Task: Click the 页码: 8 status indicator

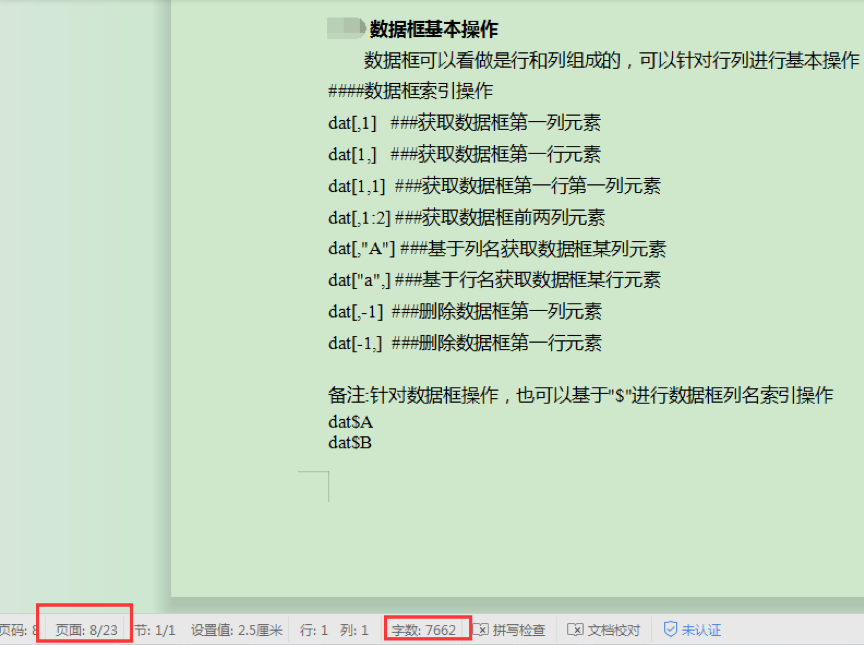Action: pos(18,630)
